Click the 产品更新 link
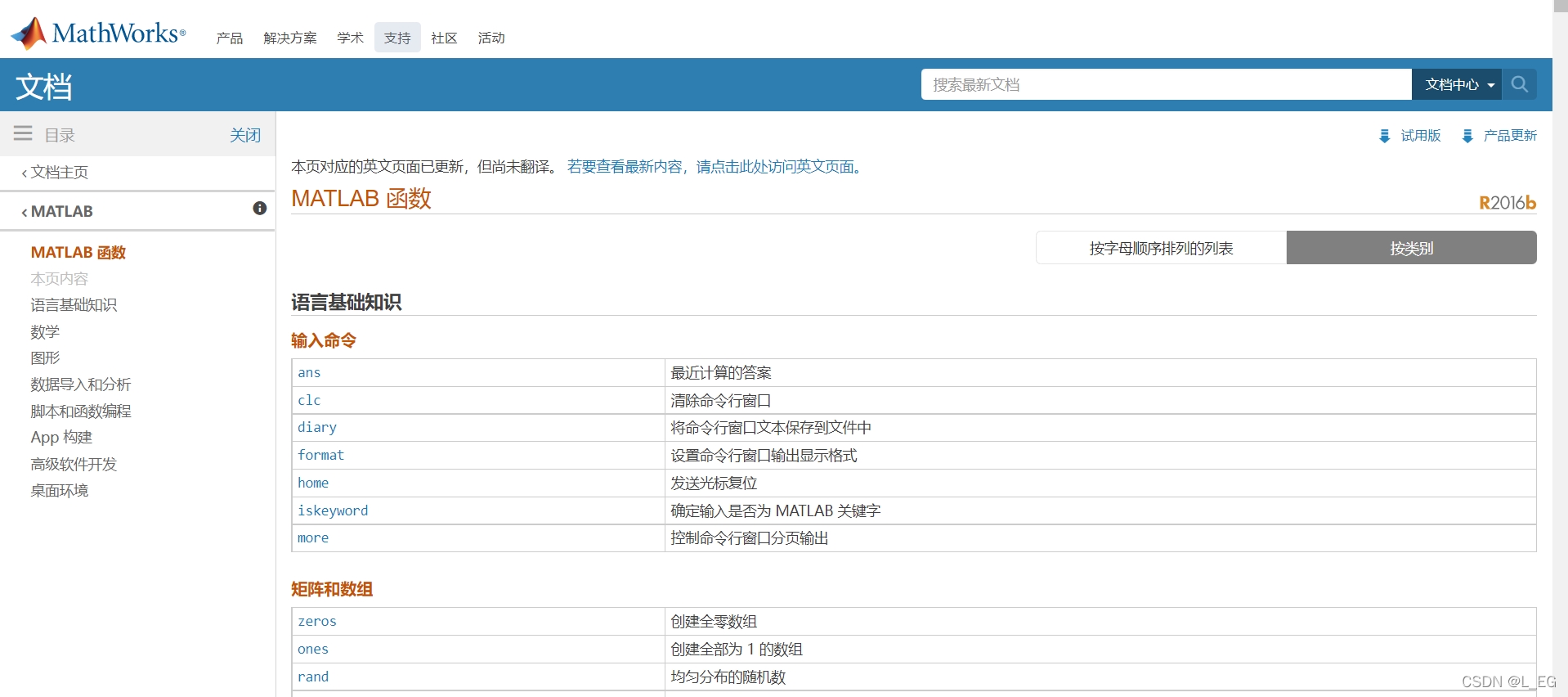The width and height of the screenshot is (1568, 697). coord(1510,136)
